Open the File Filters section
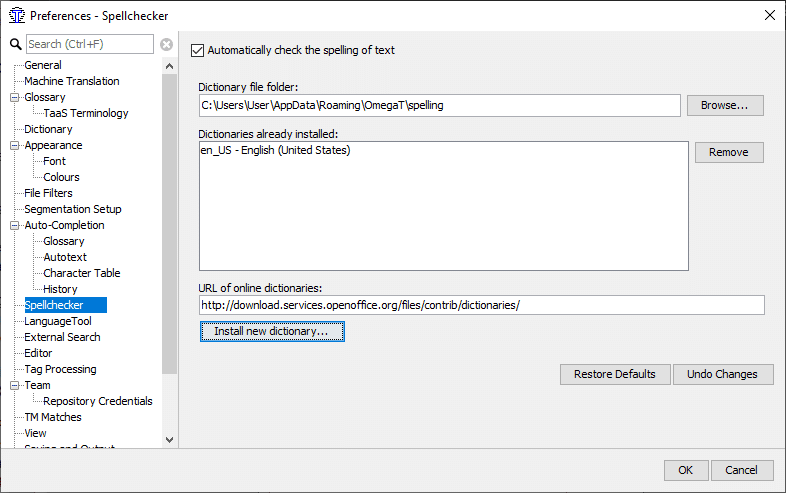 point(48,193)
